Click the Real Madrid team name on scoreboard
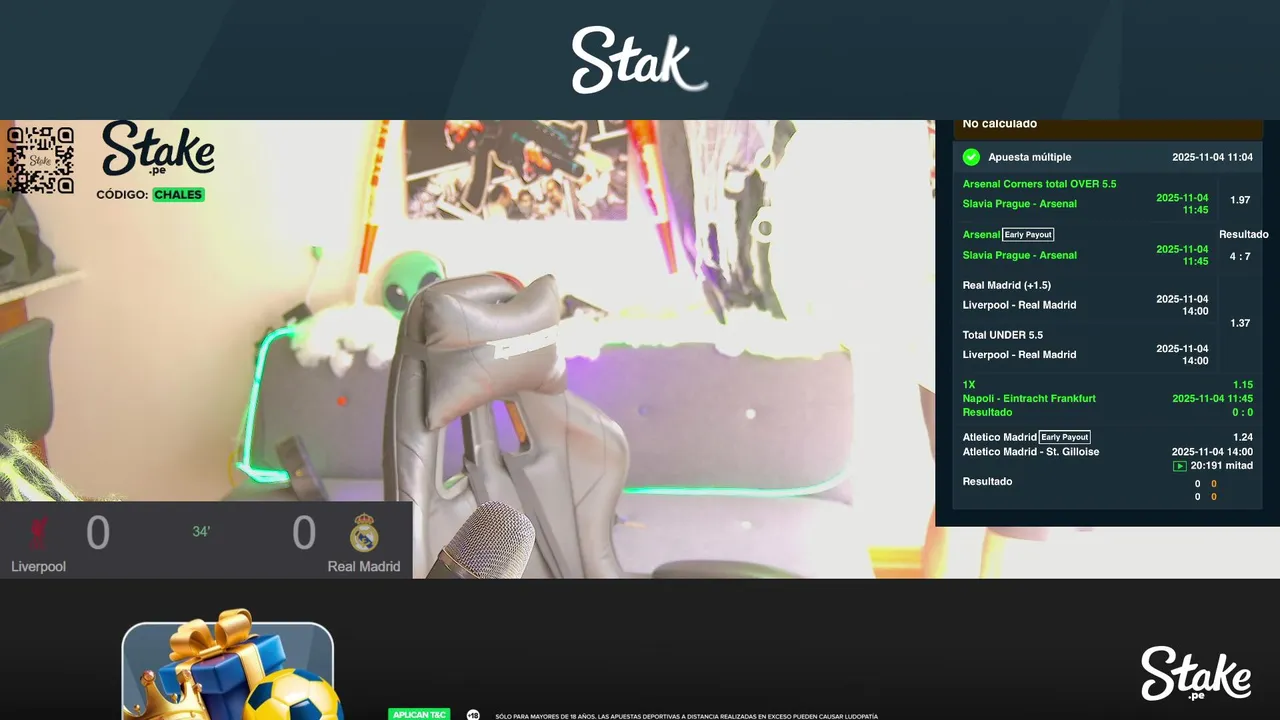Viewport: 1280px width, 720px height. click(364, 566)
